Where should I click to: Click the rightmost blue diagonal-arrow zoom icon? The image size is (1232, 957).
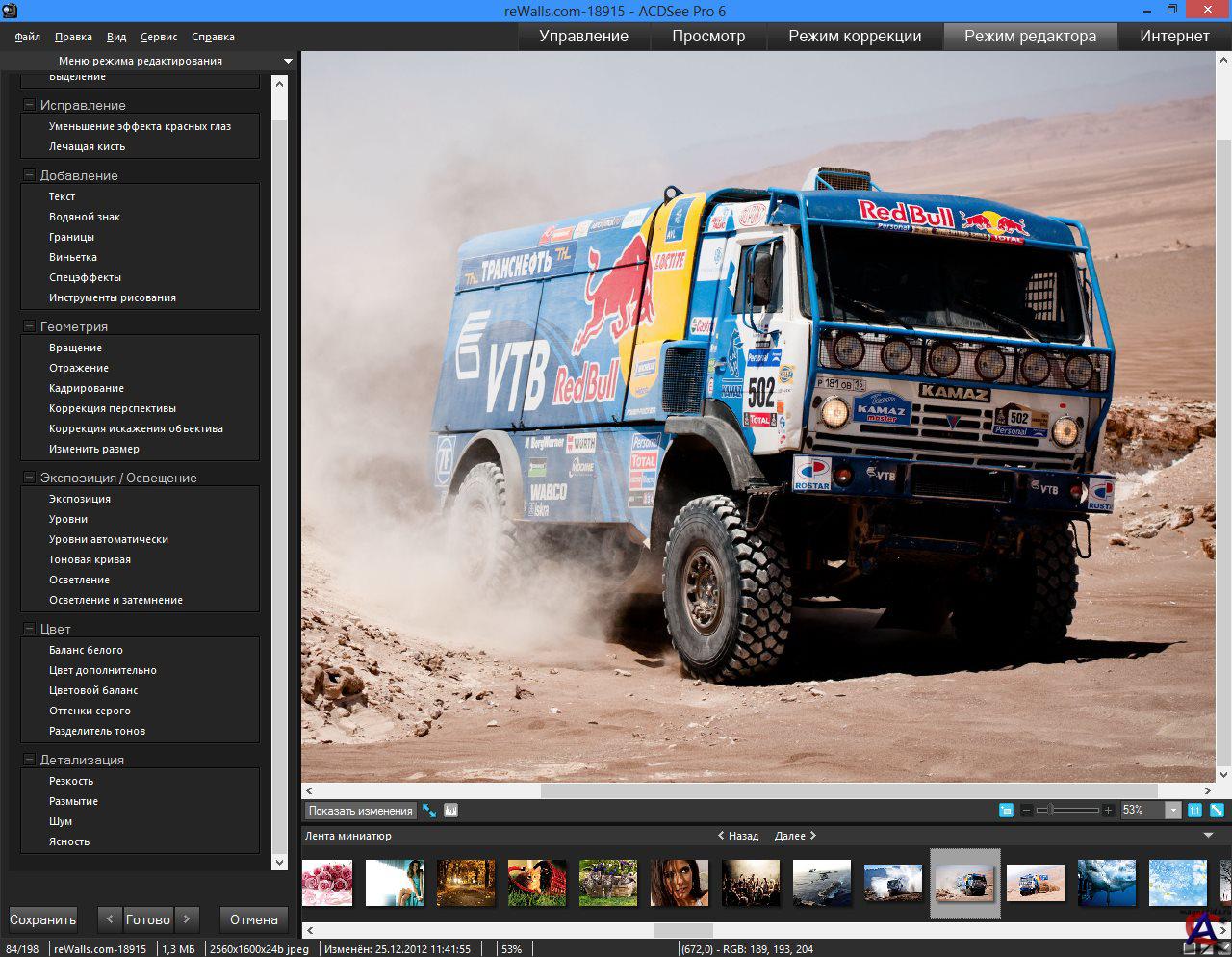[1217, 811]
